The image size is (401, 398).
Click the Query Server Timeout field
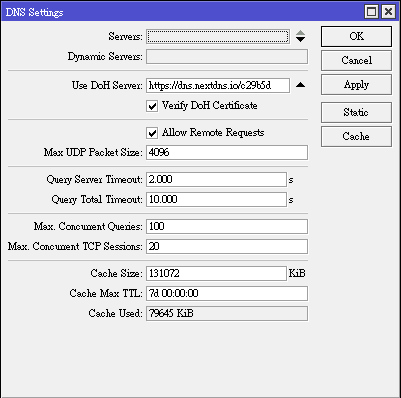[x=216, y=179]
